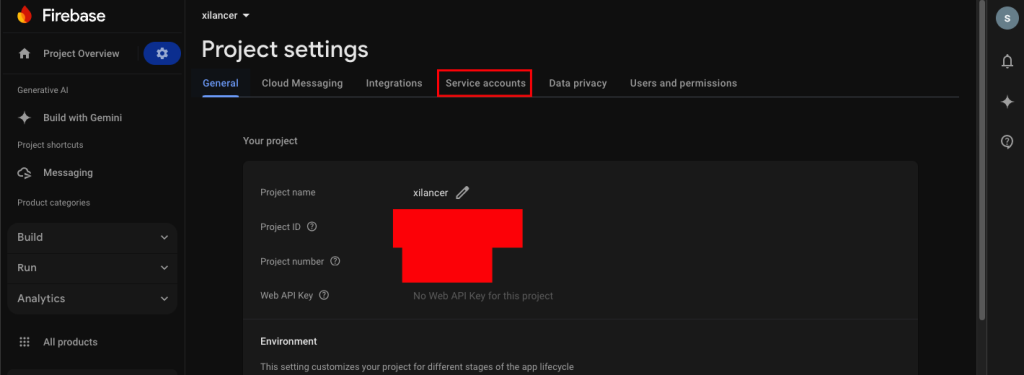Screen dimensions: 1024x375
Task: Click the Messaging cloud icon
Action: 25,173
